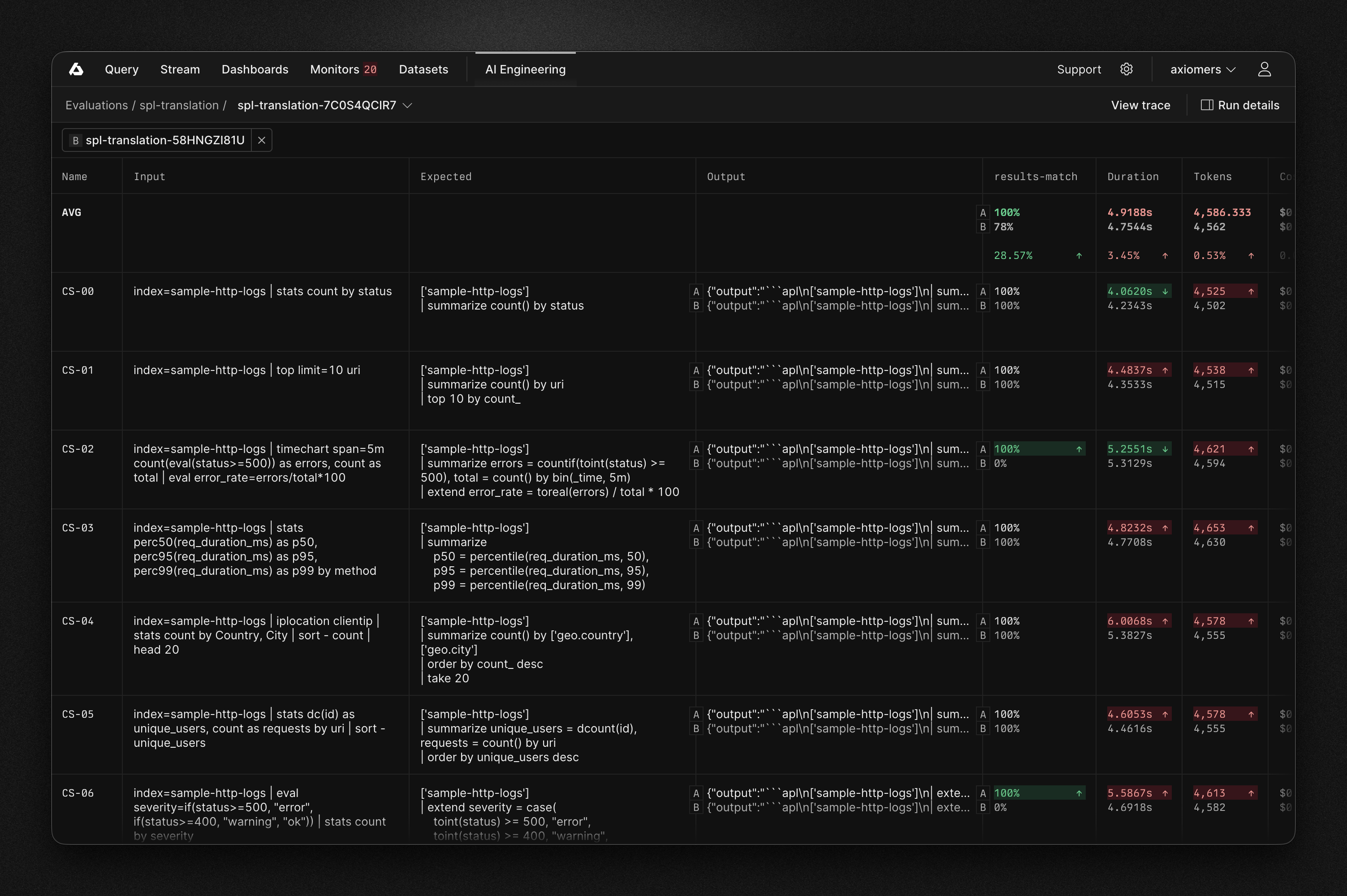Go to Dashboards
This screenshot has width=1347, height=896.
[255, 69]
